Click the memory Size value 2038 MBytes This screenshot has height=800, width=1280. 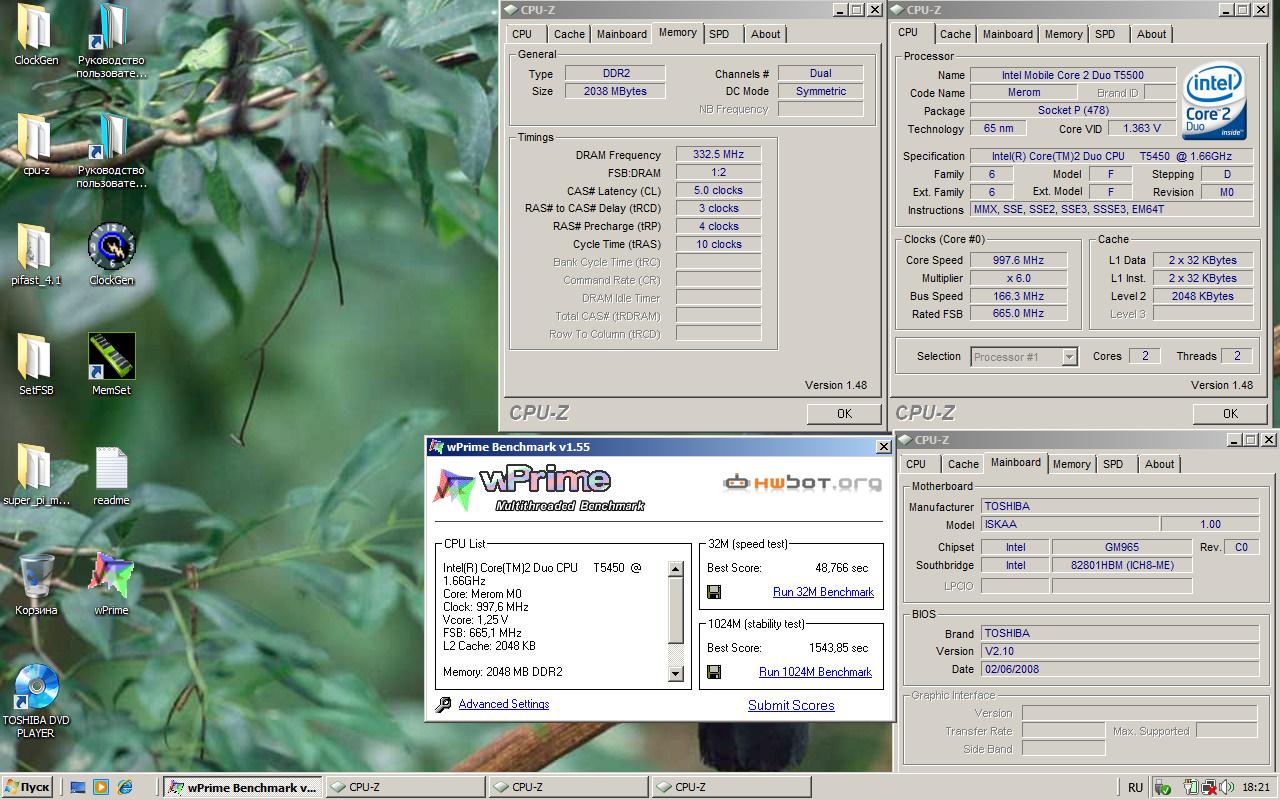click(614, 91)
